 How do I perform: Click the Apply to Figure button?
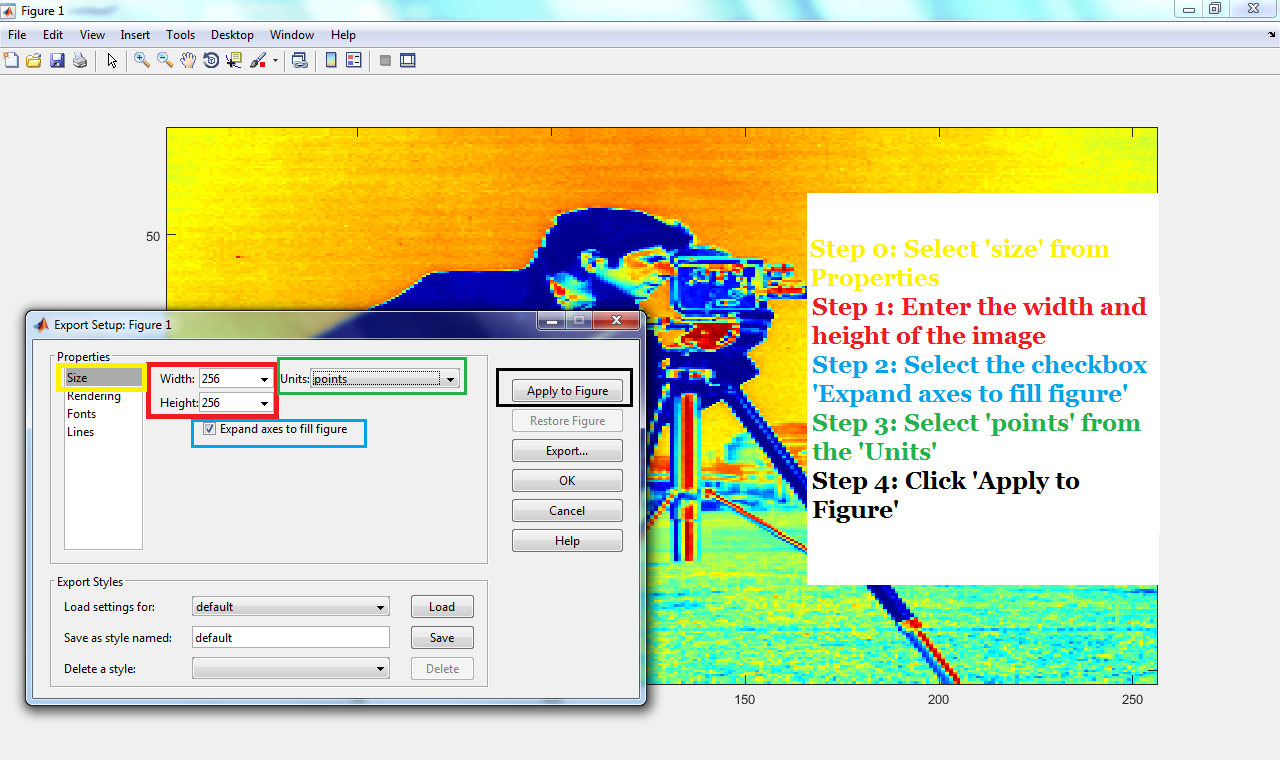[x=567, y=390]
